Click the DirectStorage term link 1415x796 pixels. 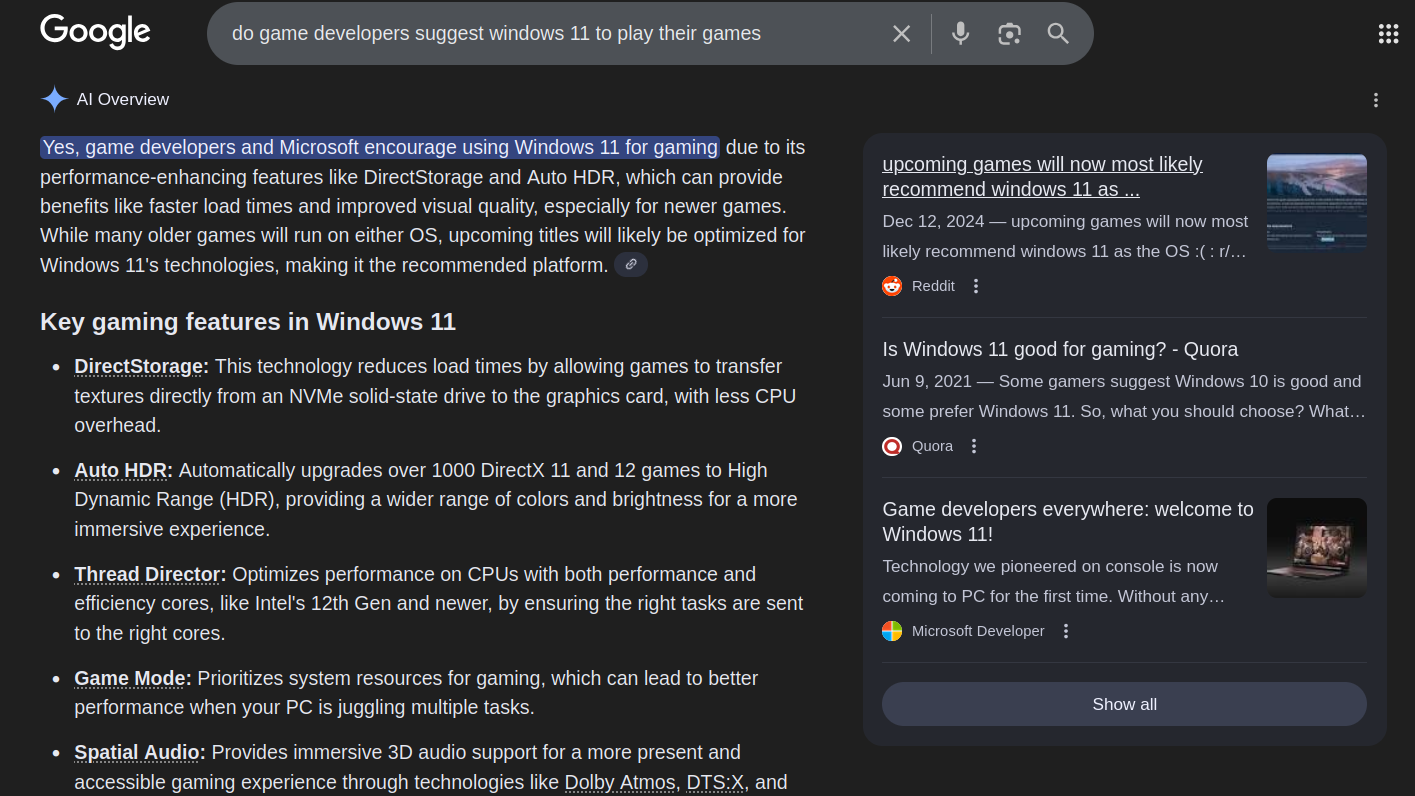pyautogui.click(x=139, y=366)
